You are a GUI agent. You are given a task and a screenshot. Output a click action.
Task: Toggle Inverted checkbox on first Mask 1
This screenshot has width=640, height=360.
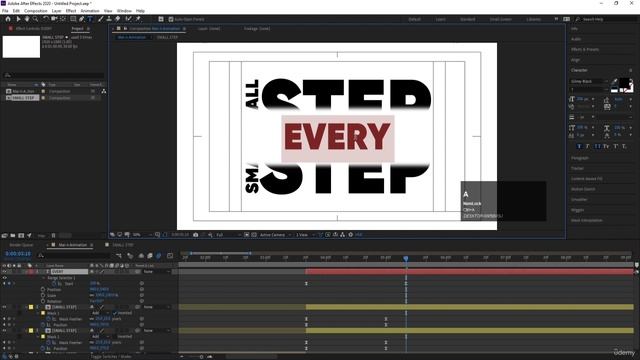(115, 313)
